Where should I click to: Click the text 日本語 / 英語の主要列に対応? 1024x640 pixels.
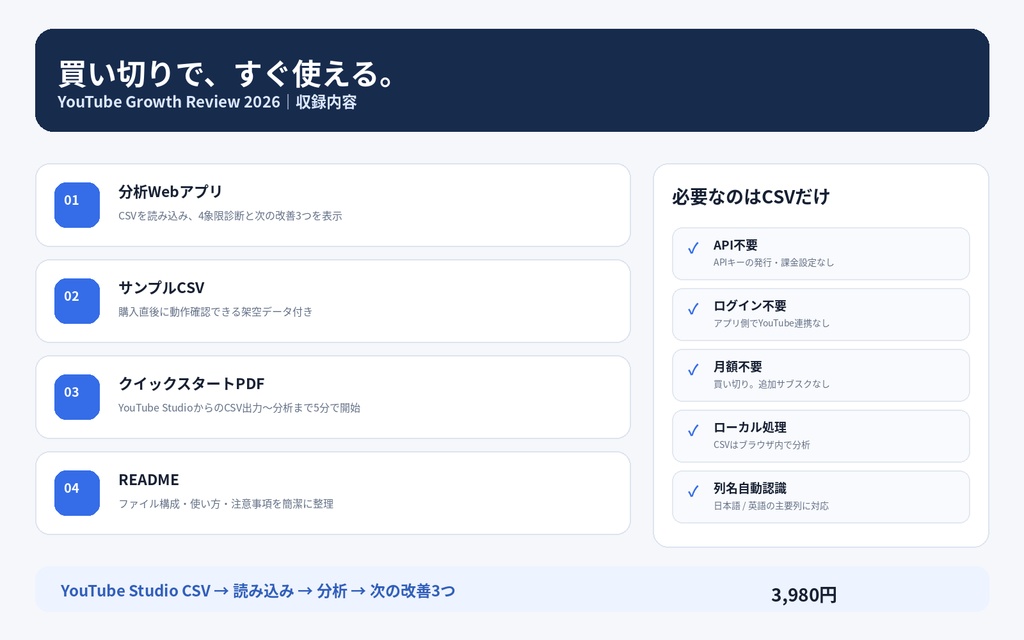[x=771, y=505]
